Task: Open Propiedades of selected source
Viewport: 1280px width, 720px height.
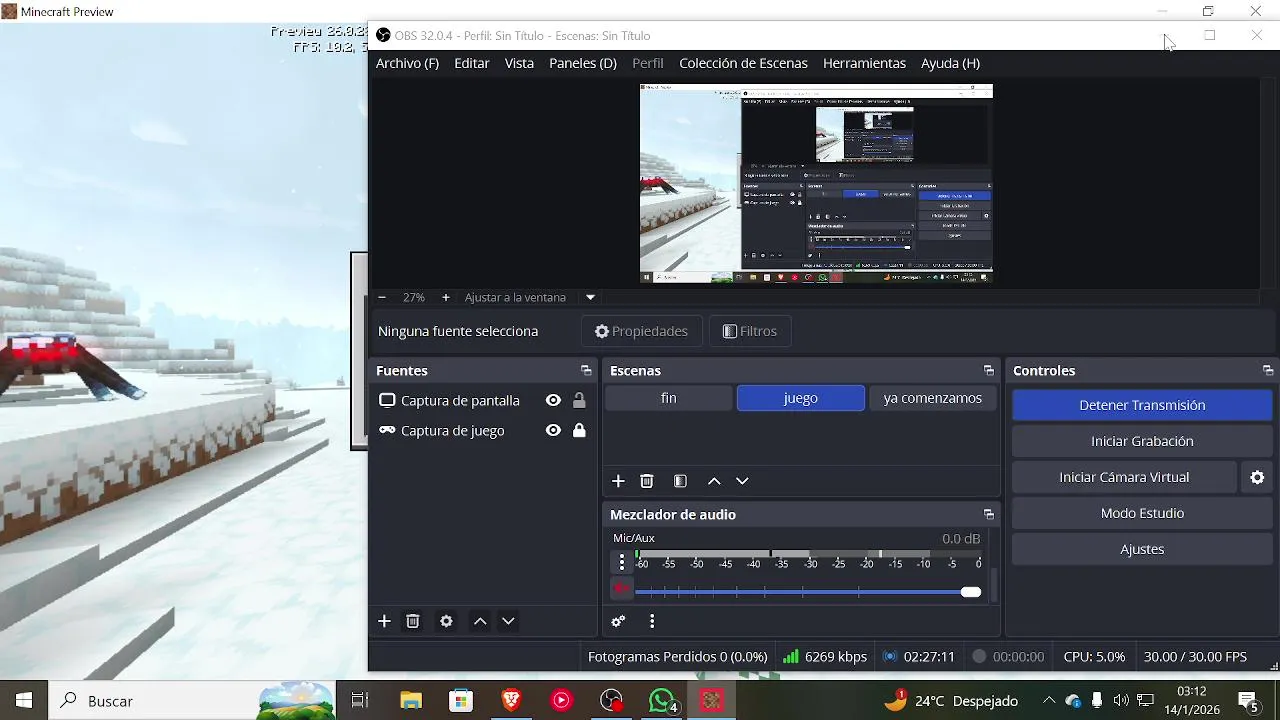Action: 641,331
